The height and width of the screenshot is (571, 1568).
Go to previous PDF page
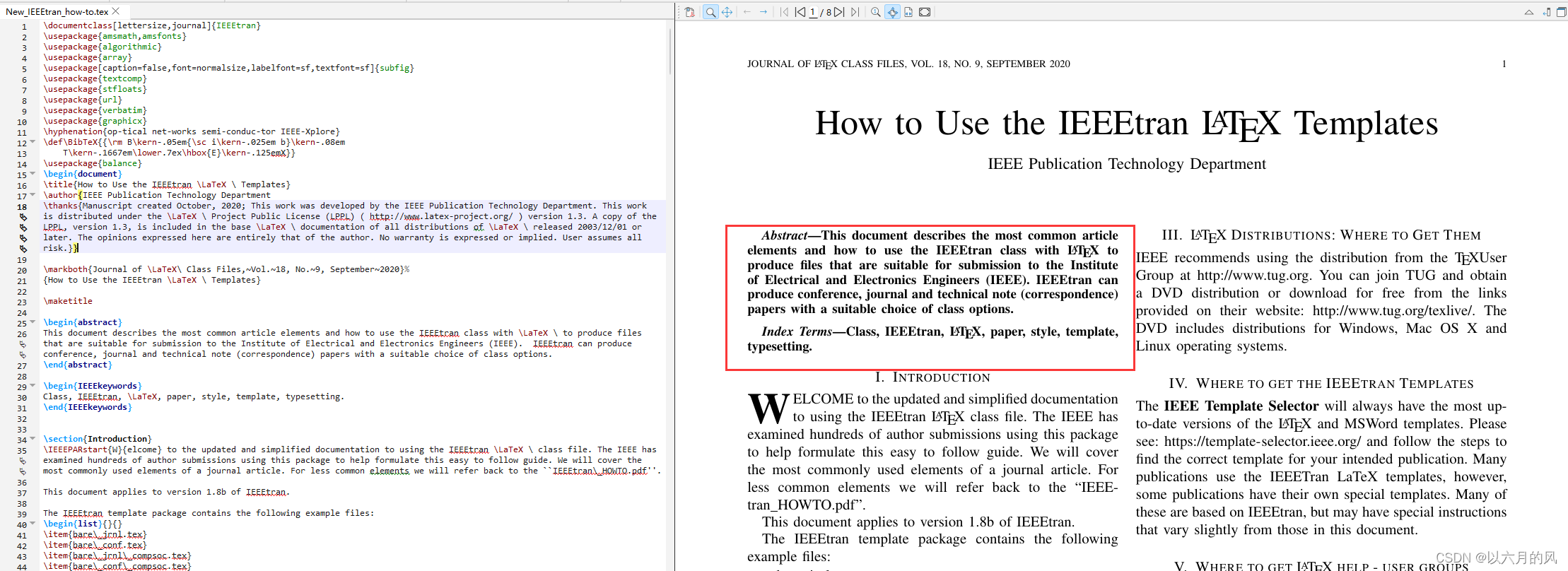(x=800, y=12)
